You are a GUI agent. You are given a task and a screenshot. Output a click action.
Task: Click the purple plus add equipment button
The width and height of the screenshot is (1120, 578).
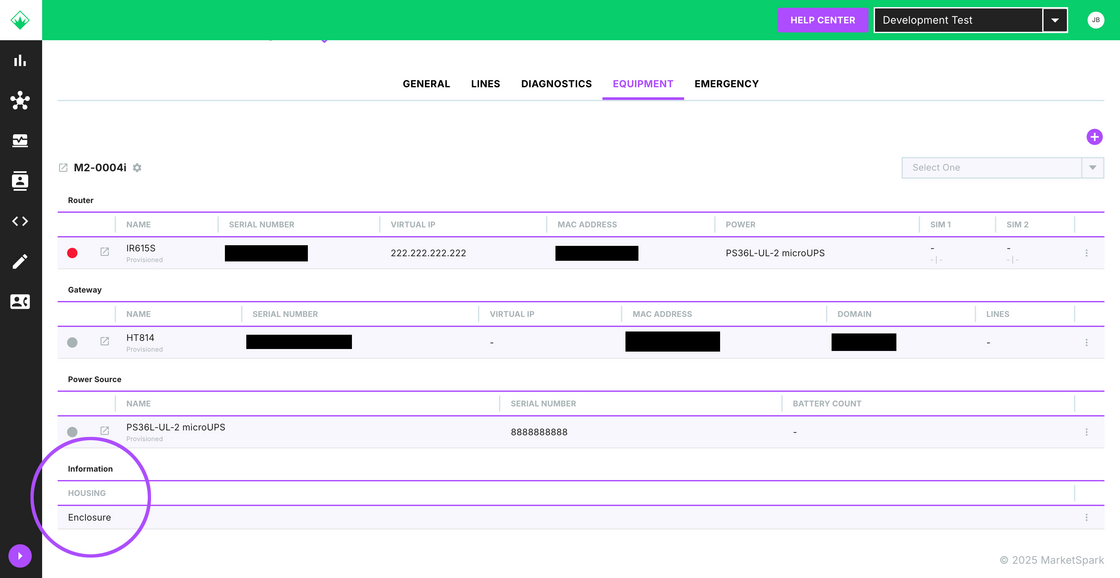1094,137
